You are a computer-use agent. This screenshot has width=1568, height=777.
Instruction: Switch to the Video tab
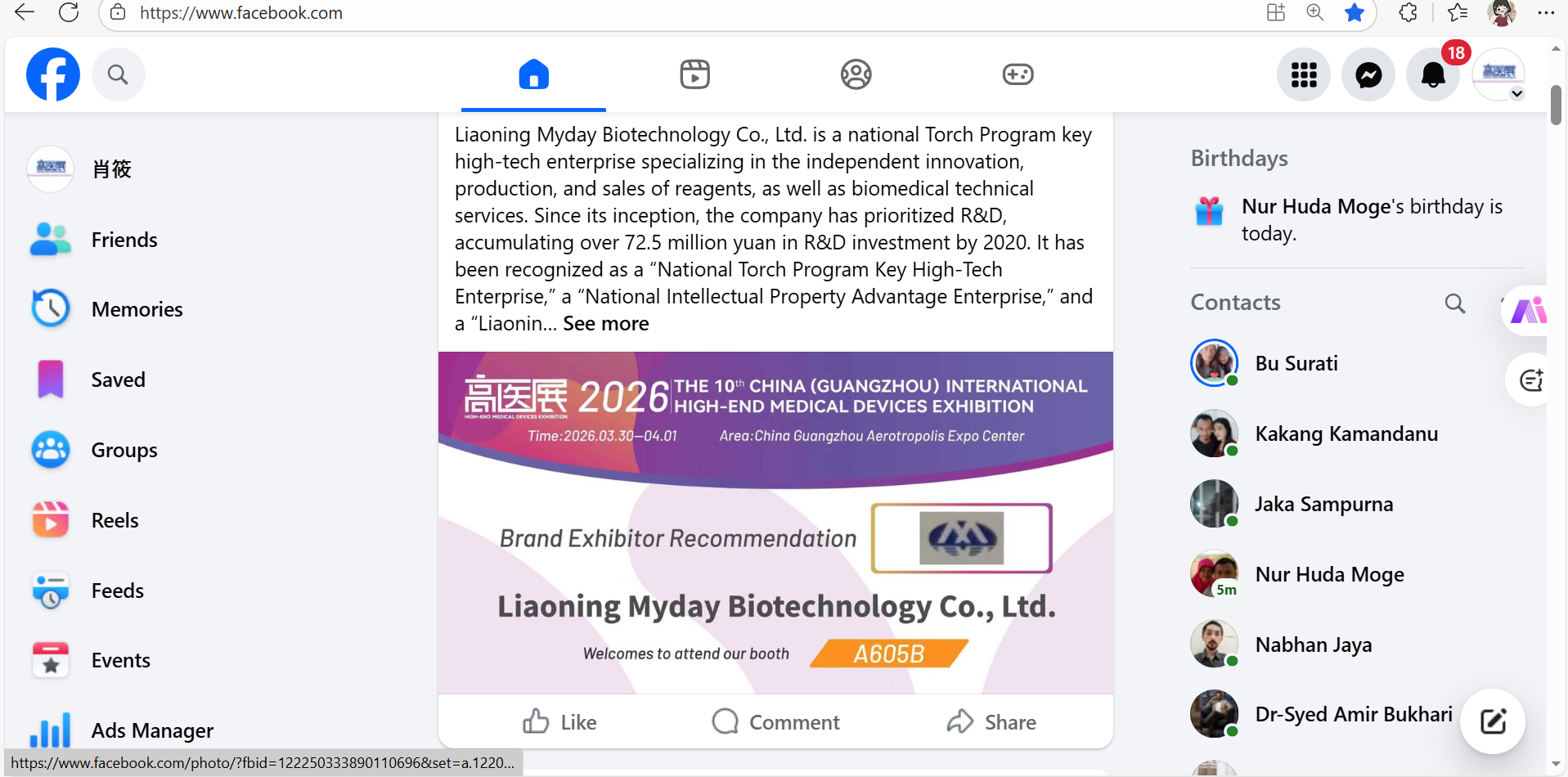(x=694, y=74)
